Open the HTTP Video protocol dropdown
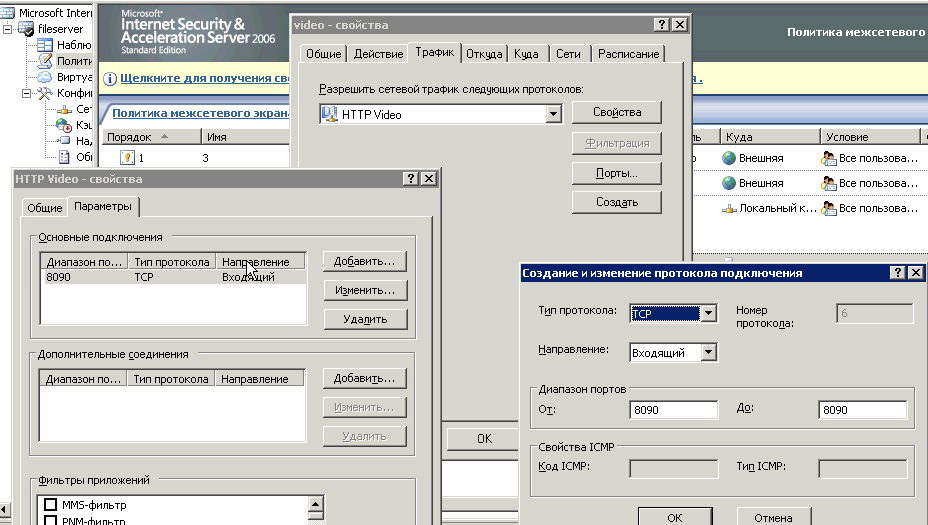 pyautogui.click(x=553, y=114)
